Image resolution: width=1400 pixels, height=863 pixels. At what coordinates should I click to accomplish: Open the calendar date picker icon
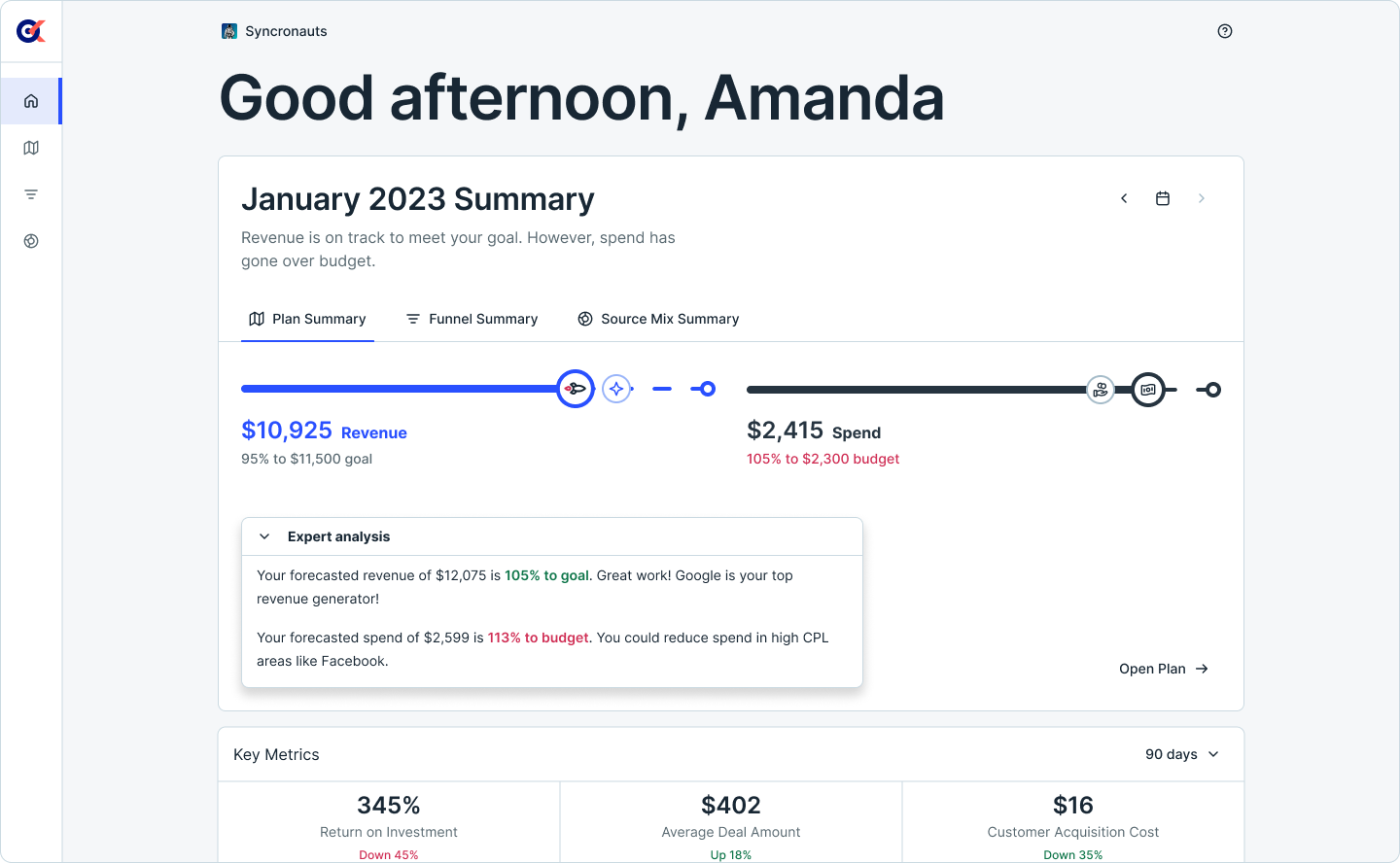tap(1163, 198)
